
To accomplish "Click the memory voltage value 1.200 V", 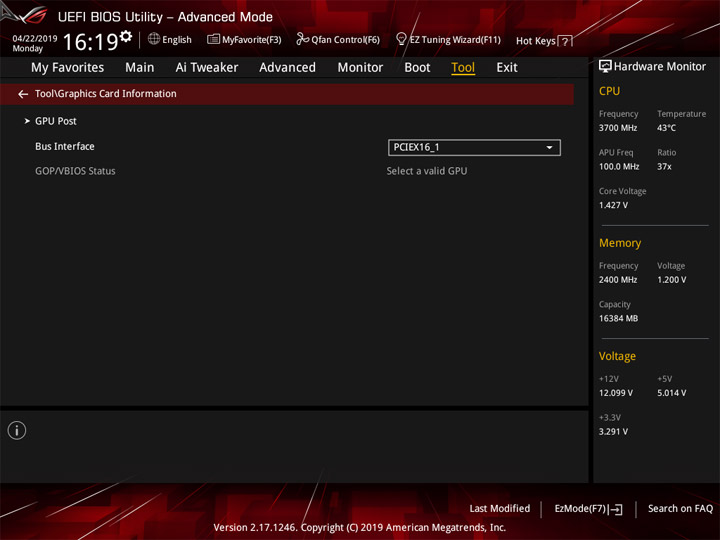I will click(671, 279).
